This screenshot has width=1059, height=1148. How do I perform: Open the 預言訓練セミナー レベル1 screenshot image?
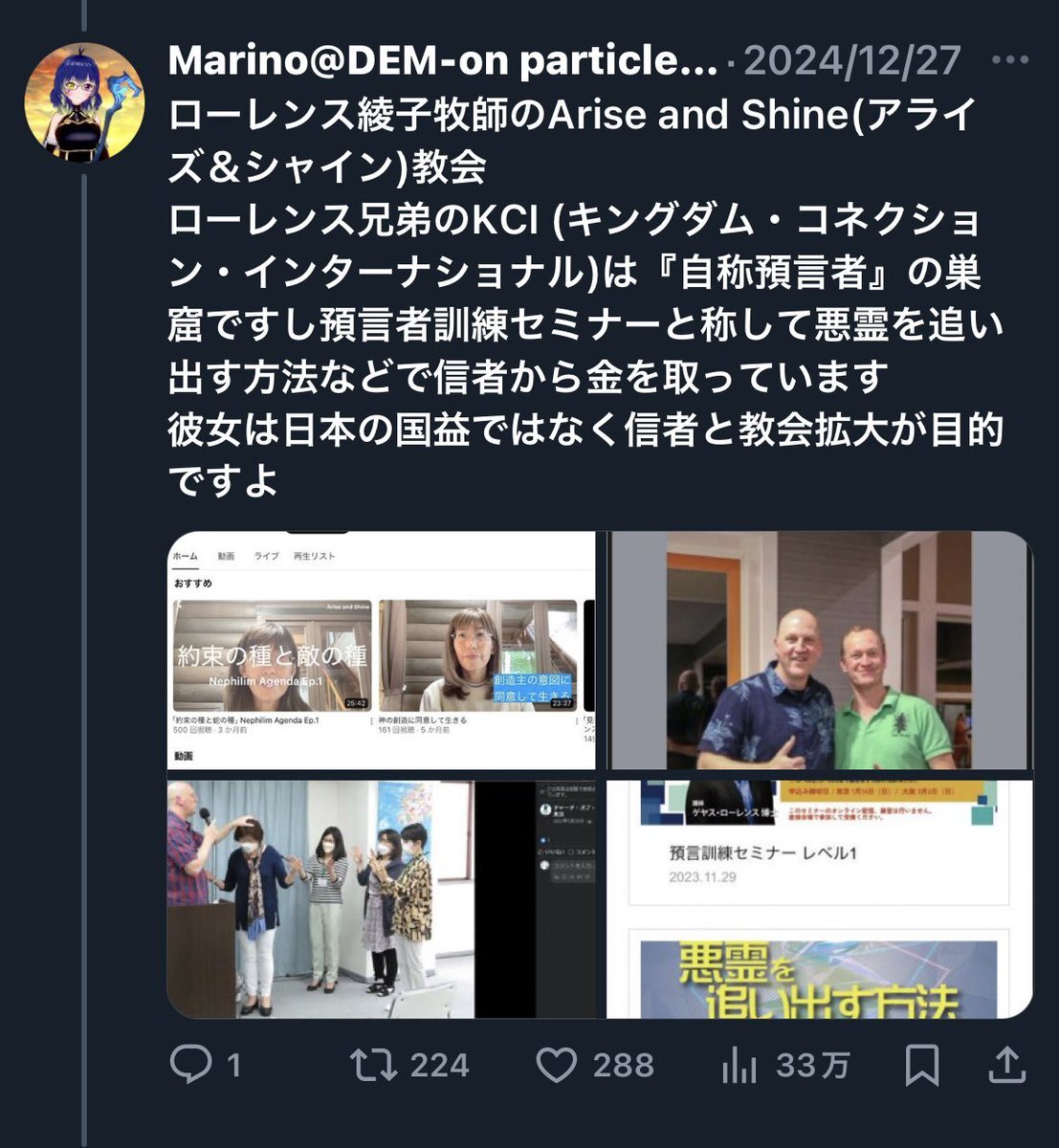coord(820,899)
